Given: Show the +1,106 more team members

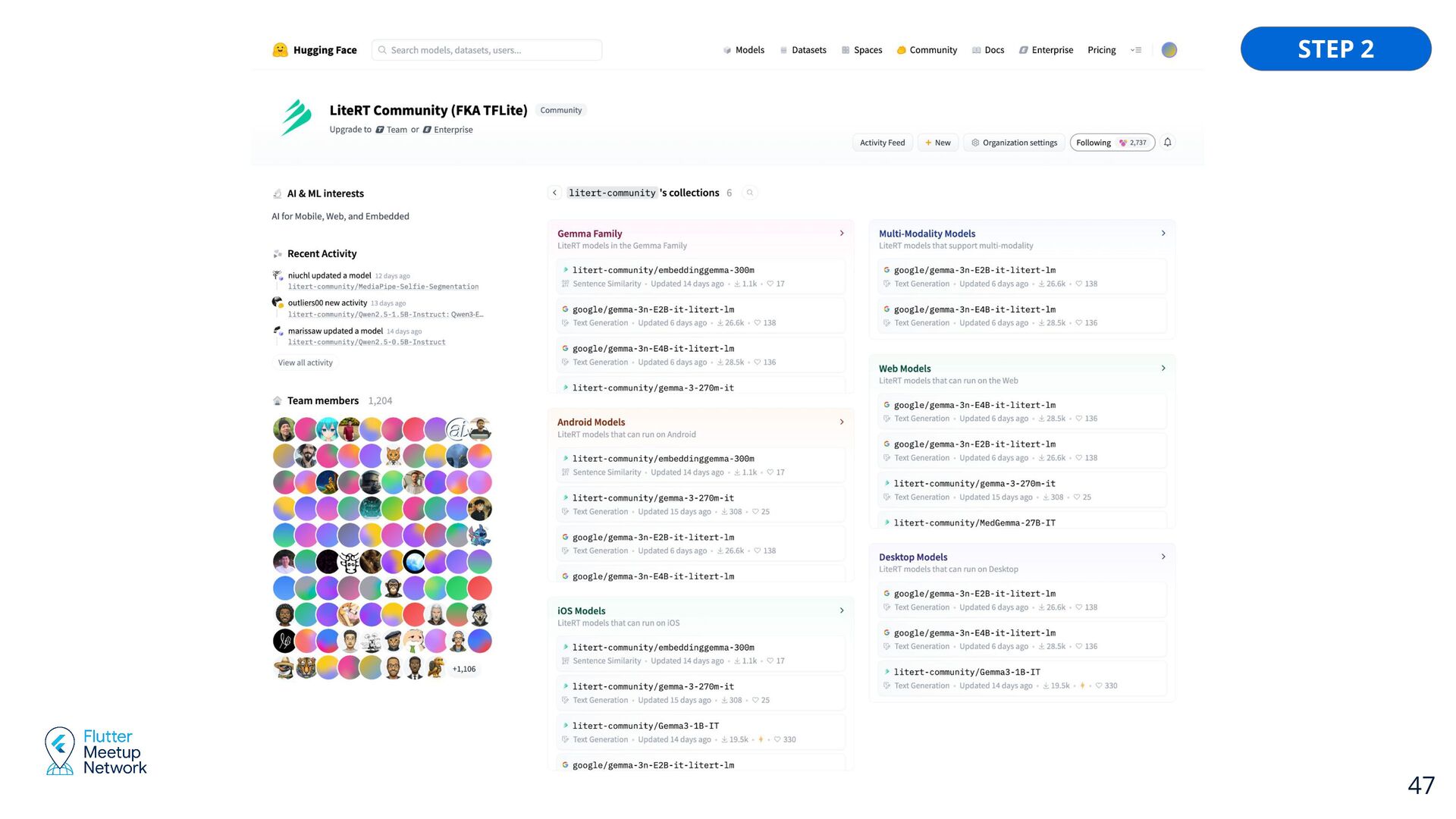Looking at the screenshot, I should click(x=463, y=669).
